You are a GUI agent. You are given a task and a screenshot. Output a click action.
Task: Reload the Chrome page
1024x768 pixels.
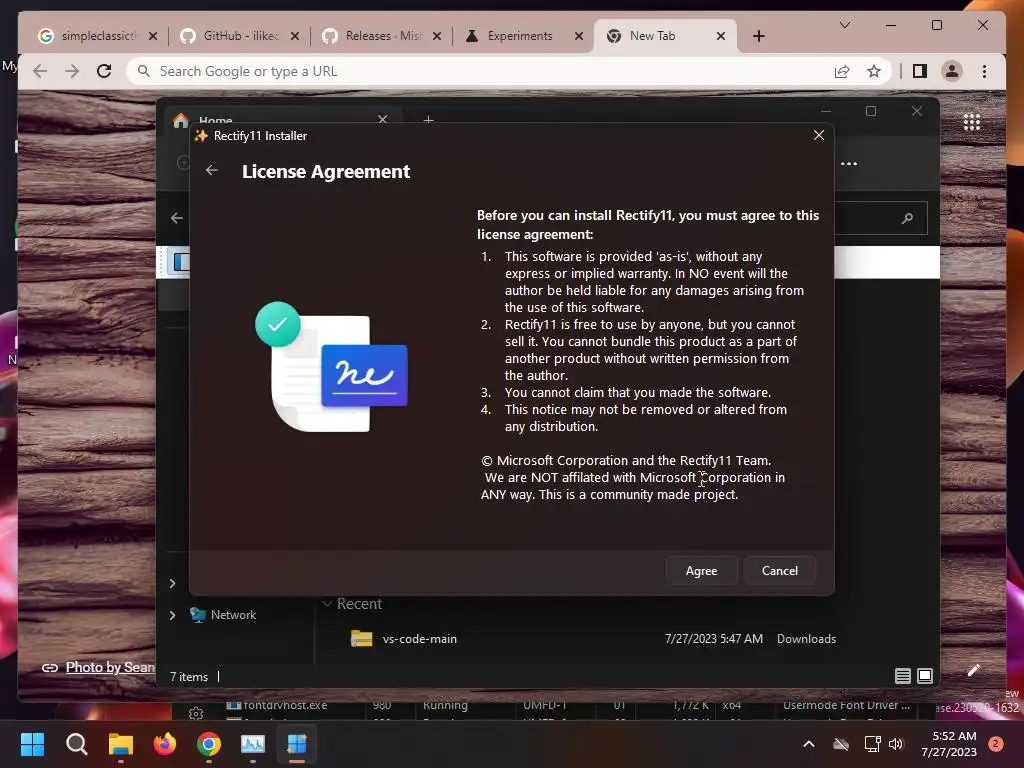point(104,71)
